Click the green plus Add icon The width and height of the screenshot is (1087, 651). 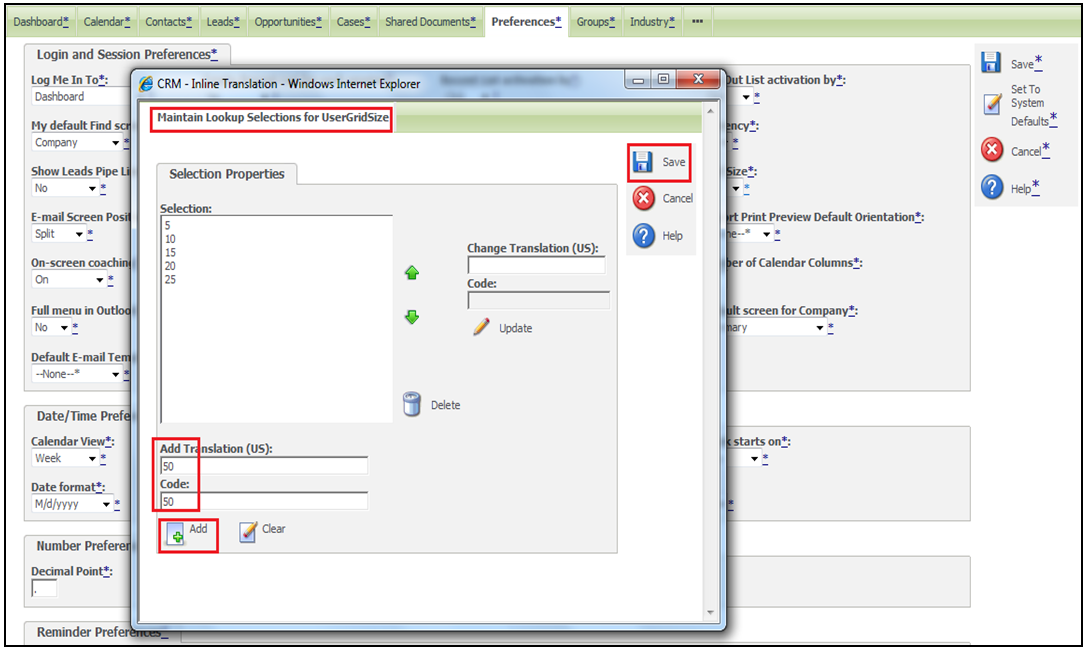point(175,534)
